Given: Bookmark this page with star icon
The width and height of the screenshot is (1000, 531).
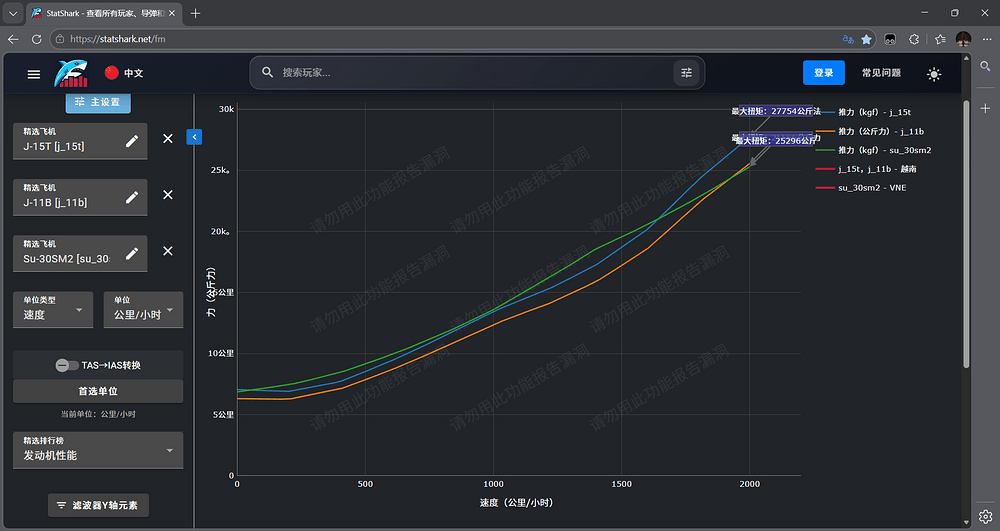Looking at the screenshot, I should [x=867, y=39].
